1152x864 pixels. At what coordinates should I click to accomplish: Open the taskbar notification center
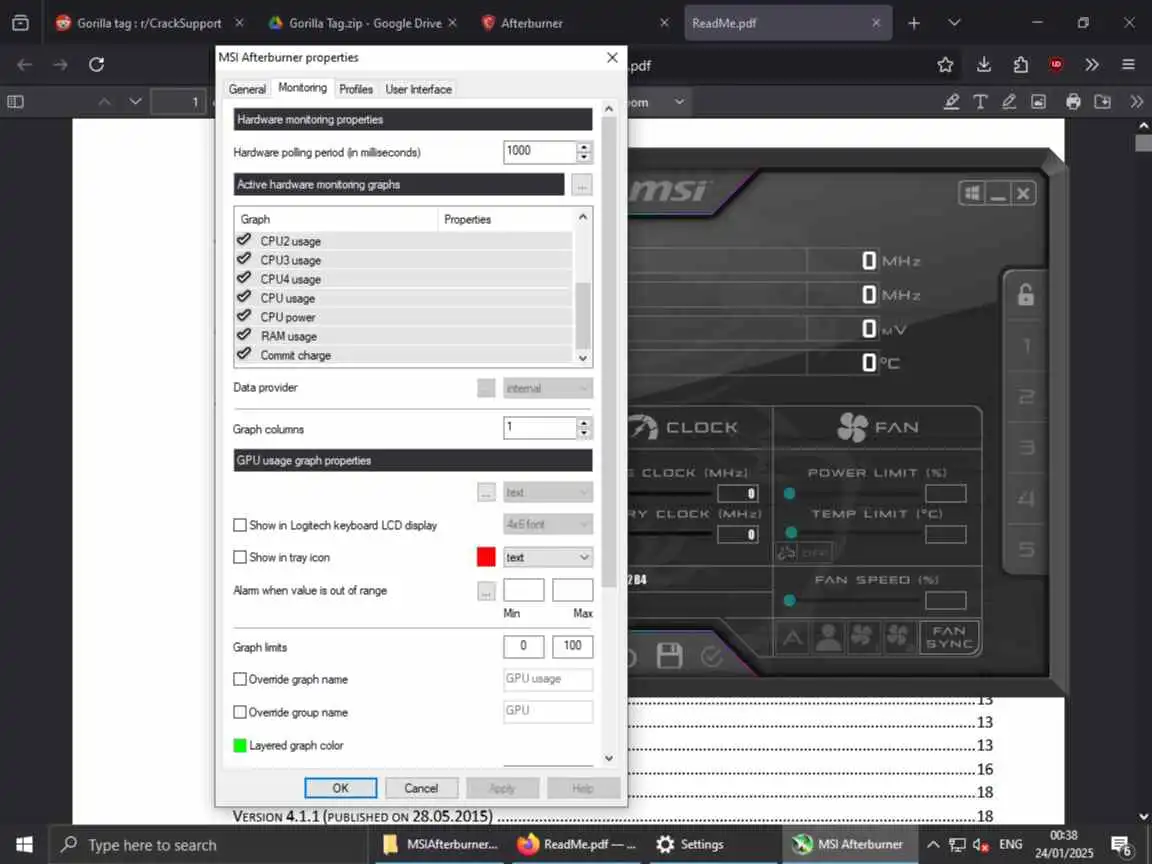pyautogui.click(x=1120, y=846)
